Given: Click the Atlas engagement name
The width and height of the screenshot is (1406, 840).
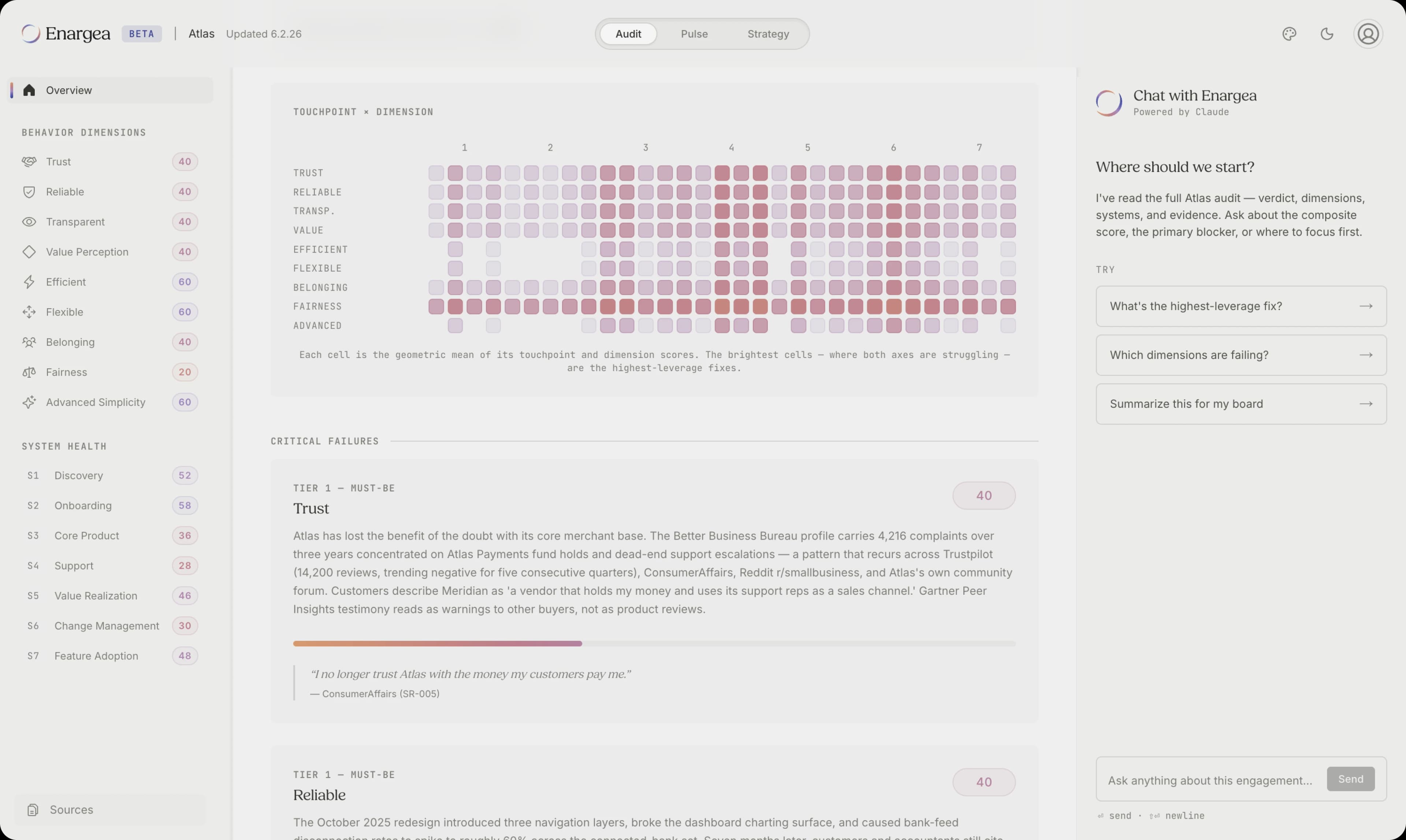Looking at the screenshot, I should (x=201, y=34).
